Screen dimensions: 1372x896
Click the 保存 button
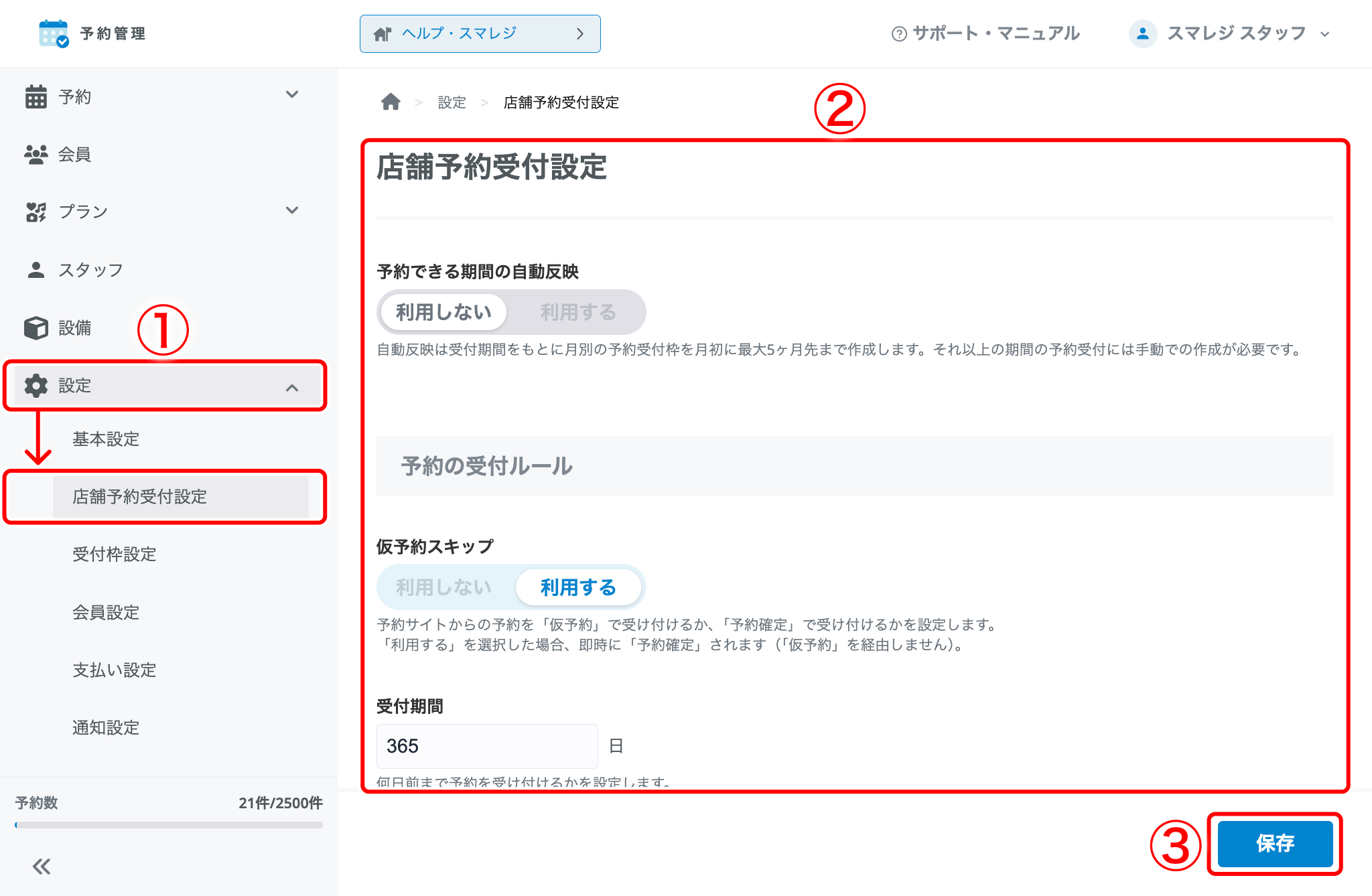1275,844
